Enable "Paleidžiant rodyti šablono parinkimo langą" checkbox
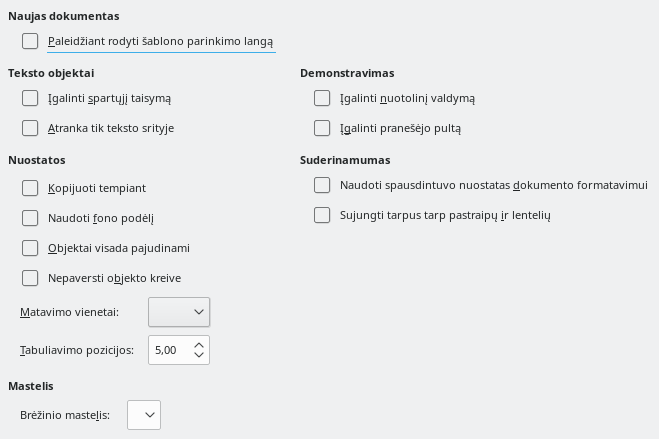This screenshot has height=439, width=659. click(x=30, y=42)
